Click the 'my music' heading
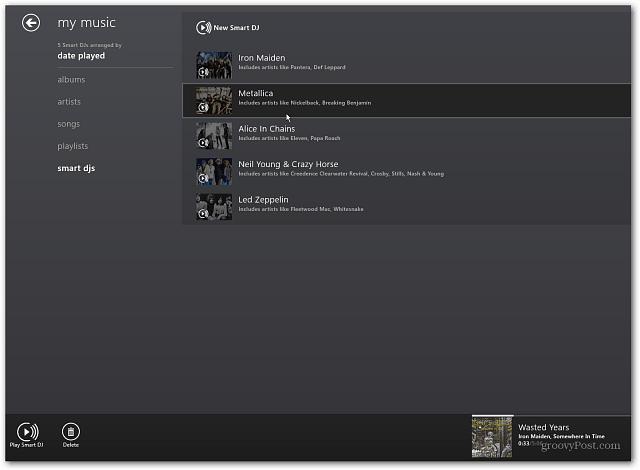640x470 pixels. (87, 23)
